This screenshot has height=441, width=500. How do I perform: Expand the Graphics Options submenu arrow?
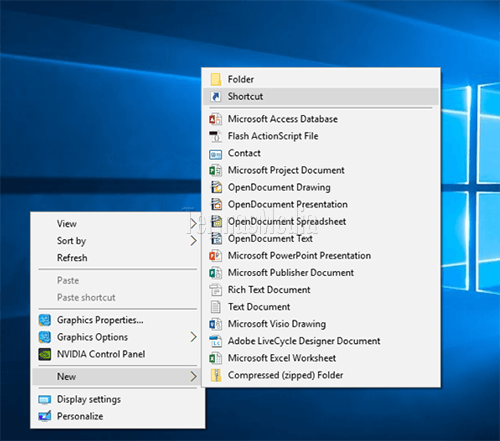click(x=193, y=337)
